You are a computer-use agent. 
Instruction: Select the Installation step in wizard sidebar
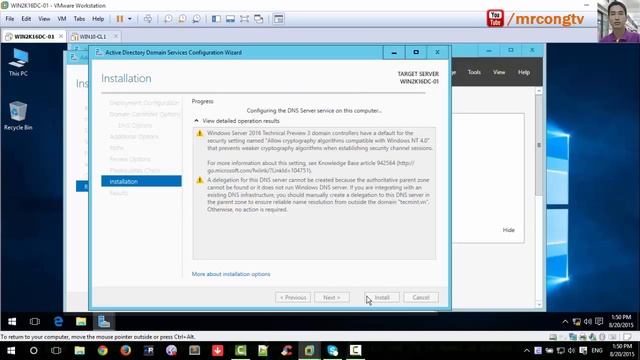141,181
